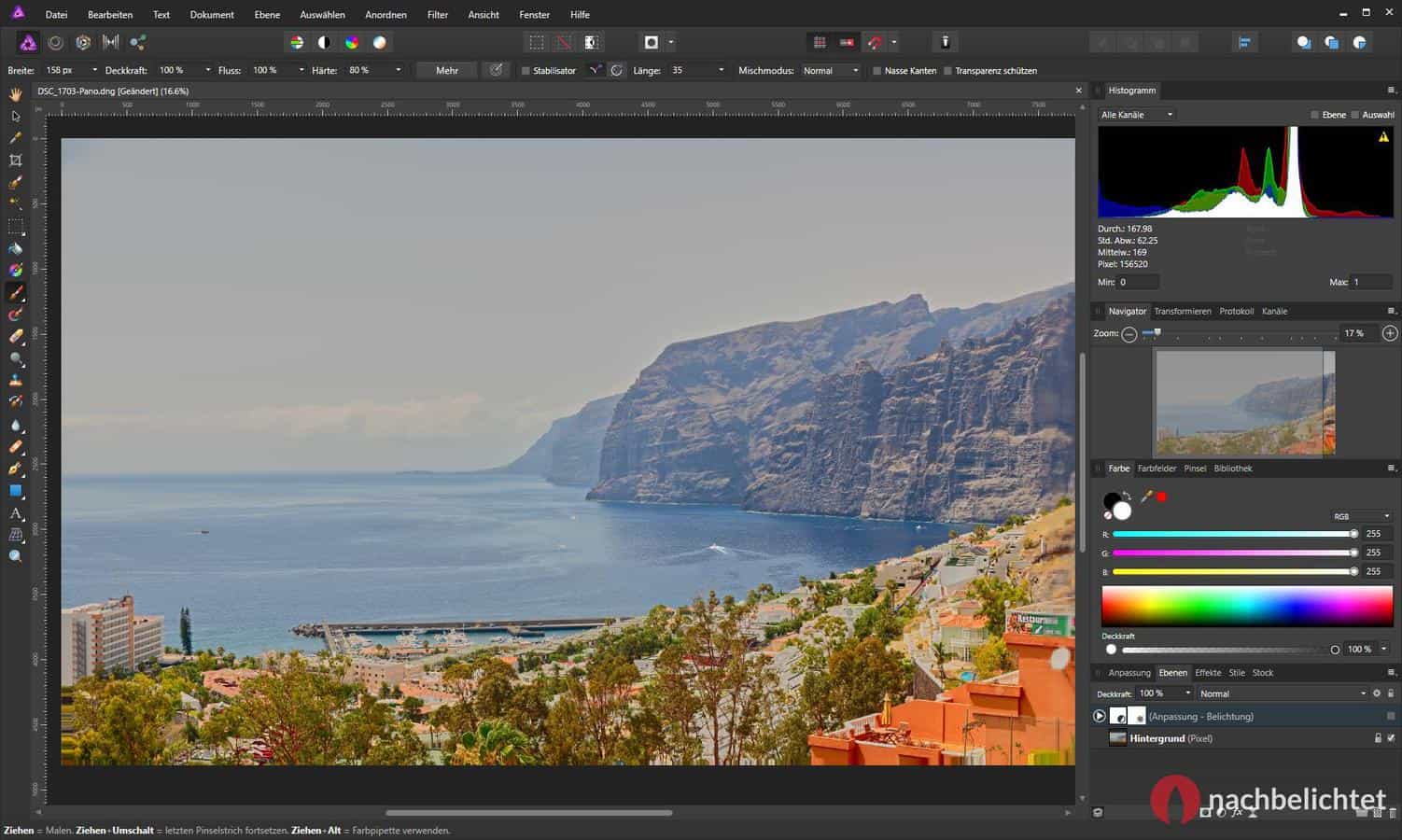Hide the Hintergrund layer via its checkbox

point(1391,738)
